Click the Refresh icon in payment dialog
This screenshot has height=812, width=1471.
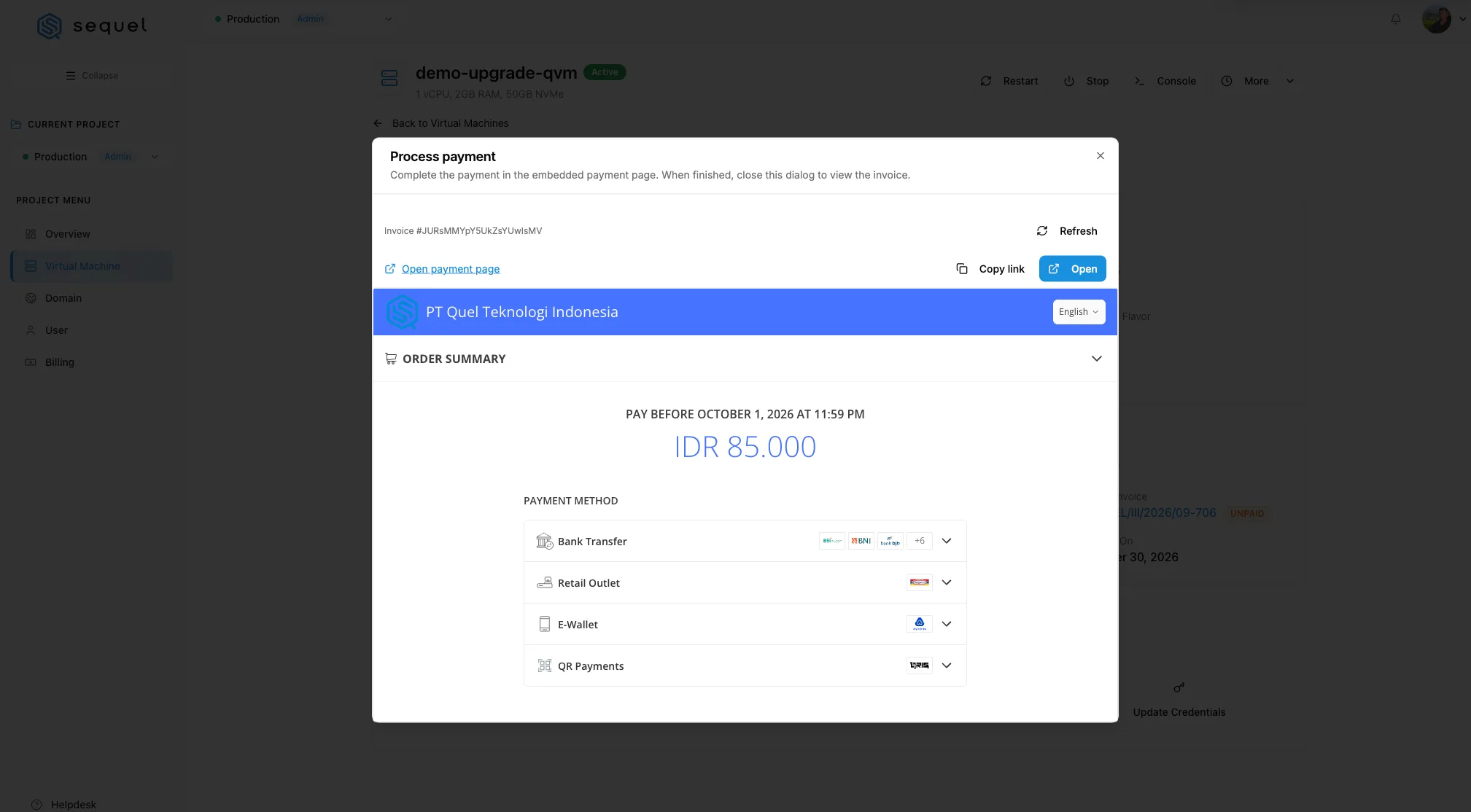[1042, 231]
